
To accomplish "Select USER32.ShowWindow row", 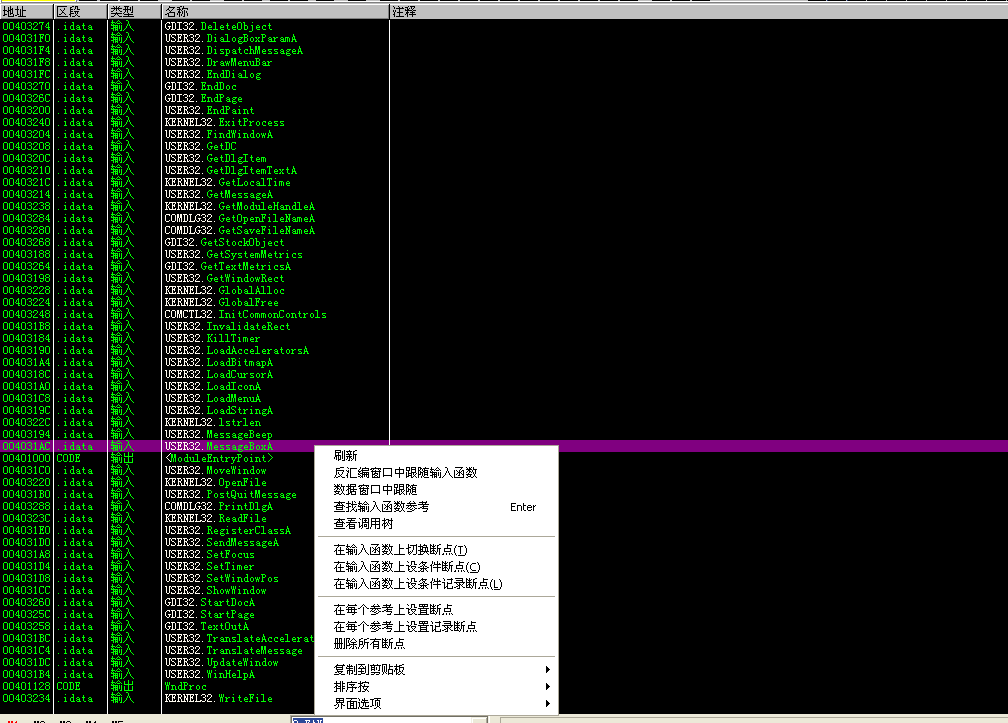I will tap(215, 590).
